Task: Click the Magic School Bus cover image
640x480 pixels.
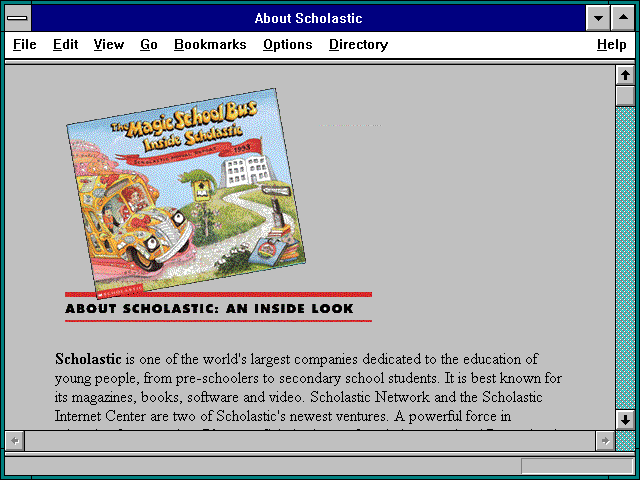Action: click(x=186, y=193)
